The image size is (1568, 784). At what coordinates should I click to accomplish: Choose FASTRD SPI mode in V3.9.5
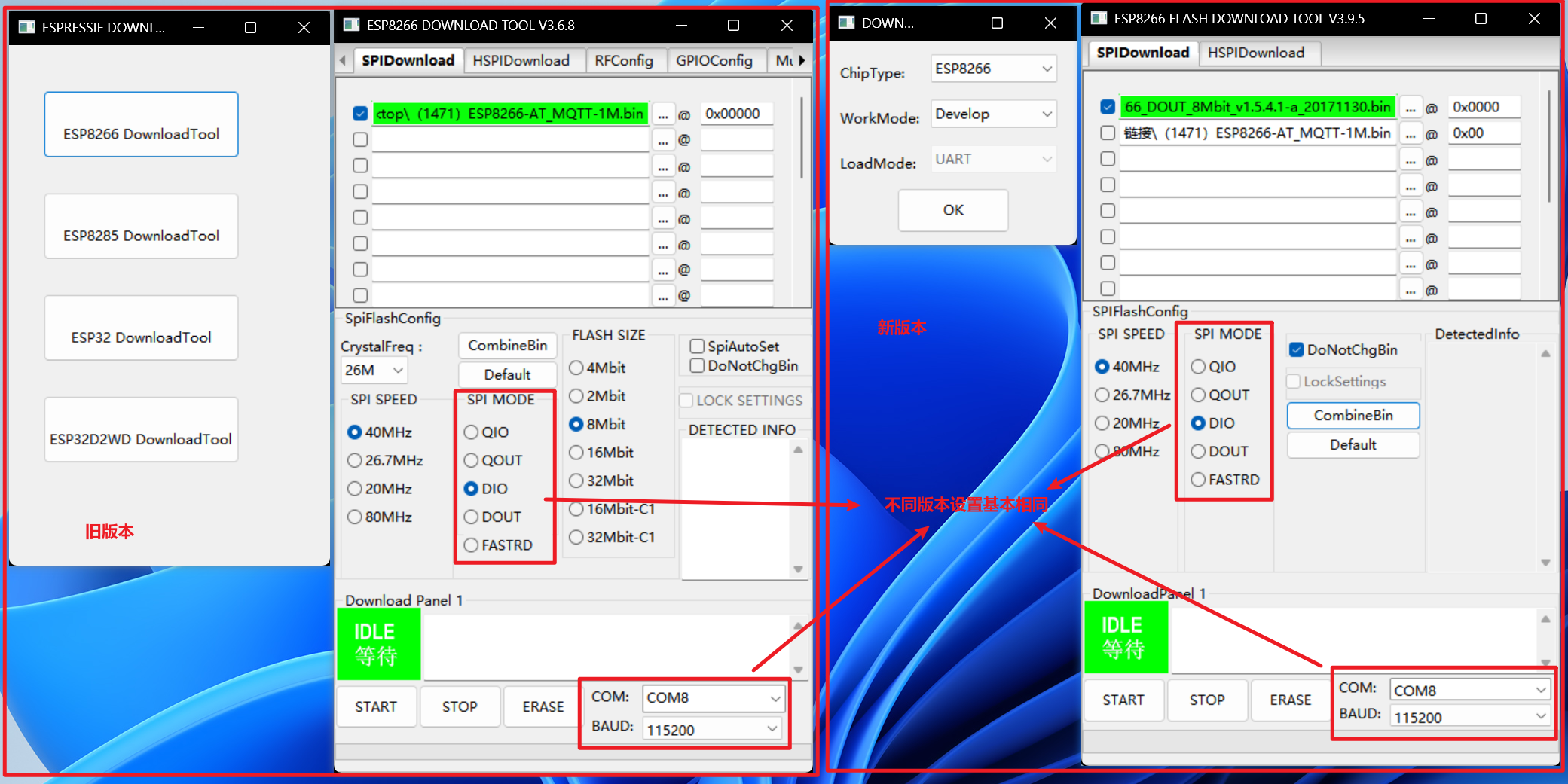(1226, 480)
